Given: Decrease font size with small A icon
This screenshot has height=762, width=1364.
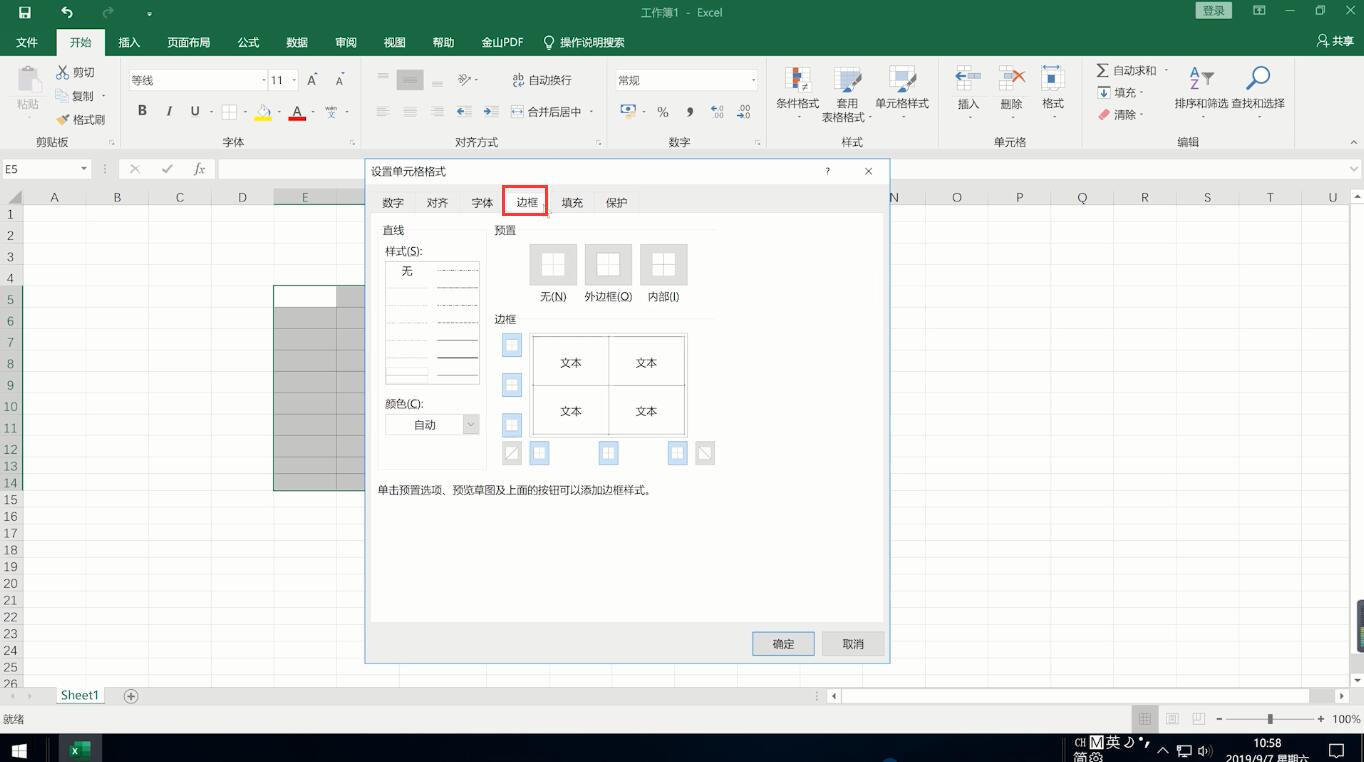Looking at the screenshot, I should (x=340, y=80).
